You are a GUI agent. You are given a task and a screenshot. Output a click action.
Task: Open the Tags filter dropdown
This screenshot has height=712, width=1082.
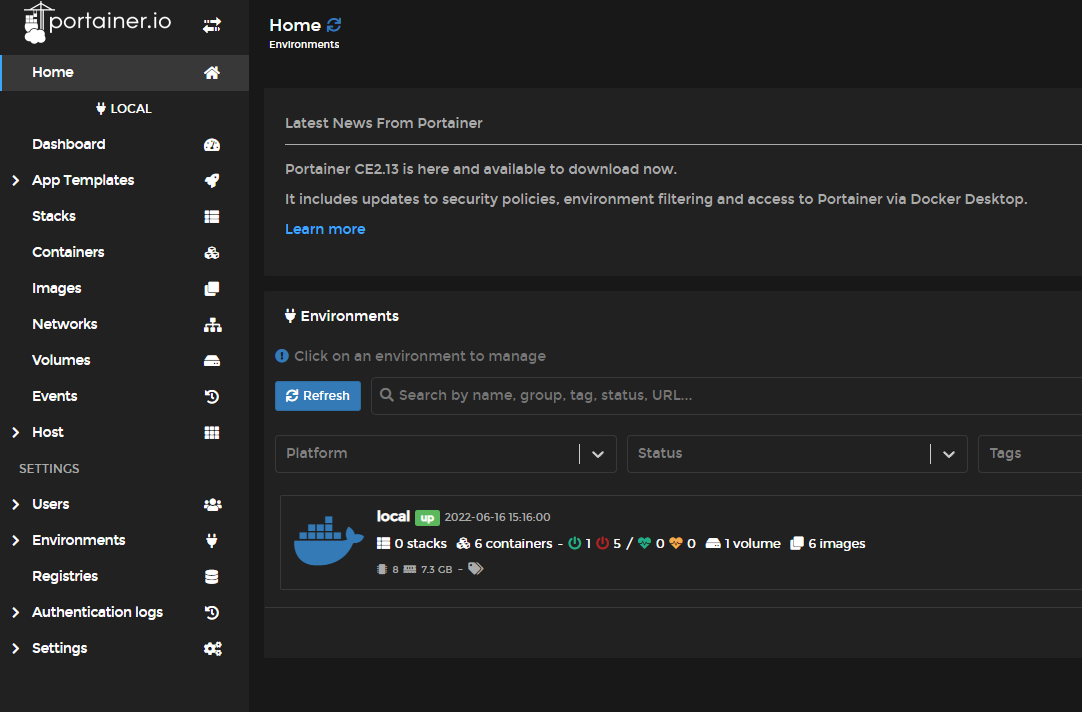pos(1030,454)
